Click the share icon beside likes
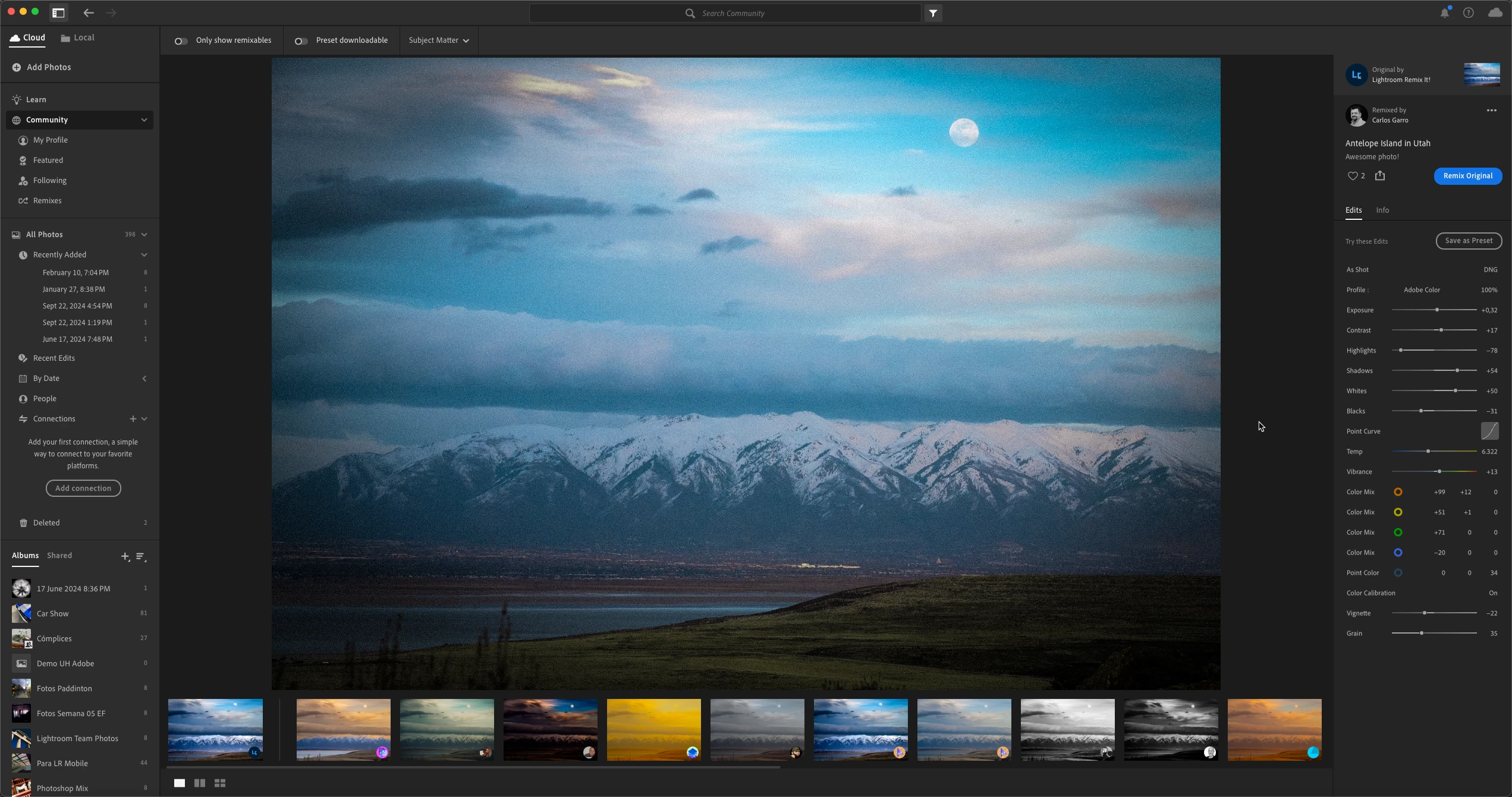Viewport: 1512px width, 797px height. pyautogui.click(x=1380, y=176)
